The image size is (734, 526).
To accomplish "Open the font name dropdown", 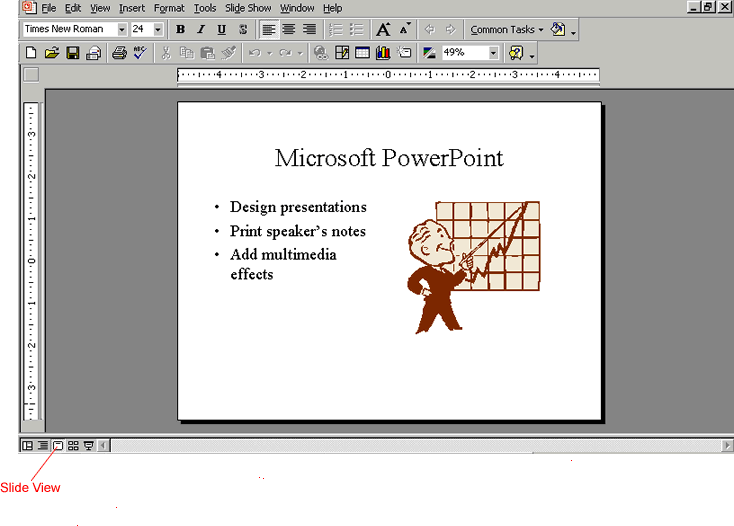I will pyautogui.click(x=122, y=30).
